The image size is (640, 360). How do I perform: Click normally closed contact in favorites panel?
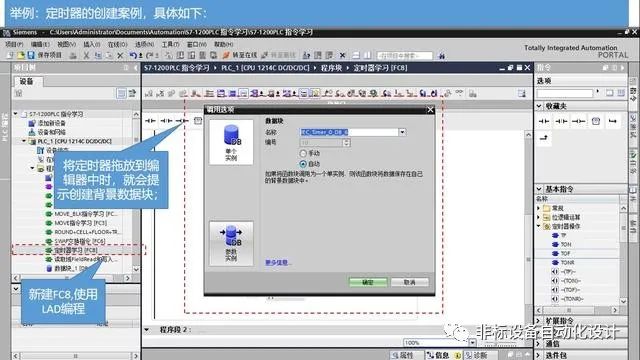(x=561, y=121)
